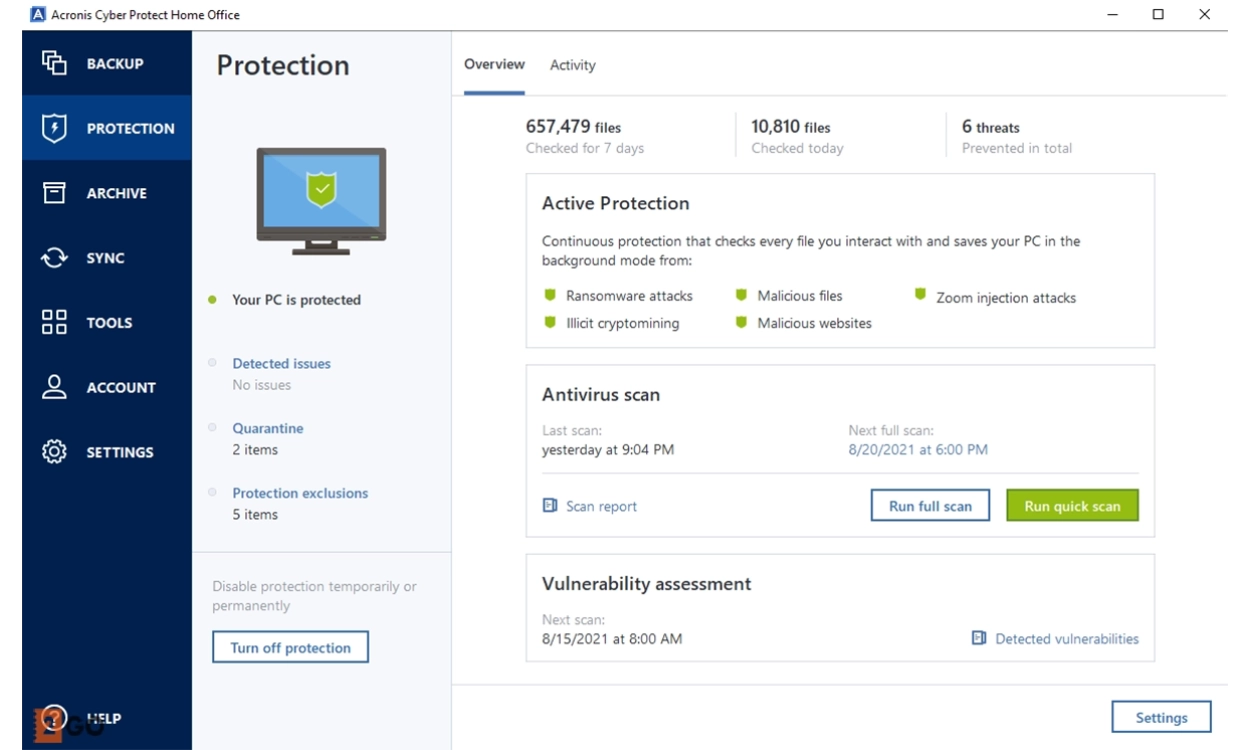Click the Backup icon in sidebar
Screen dimensions: 1250x750
point(54,63)
